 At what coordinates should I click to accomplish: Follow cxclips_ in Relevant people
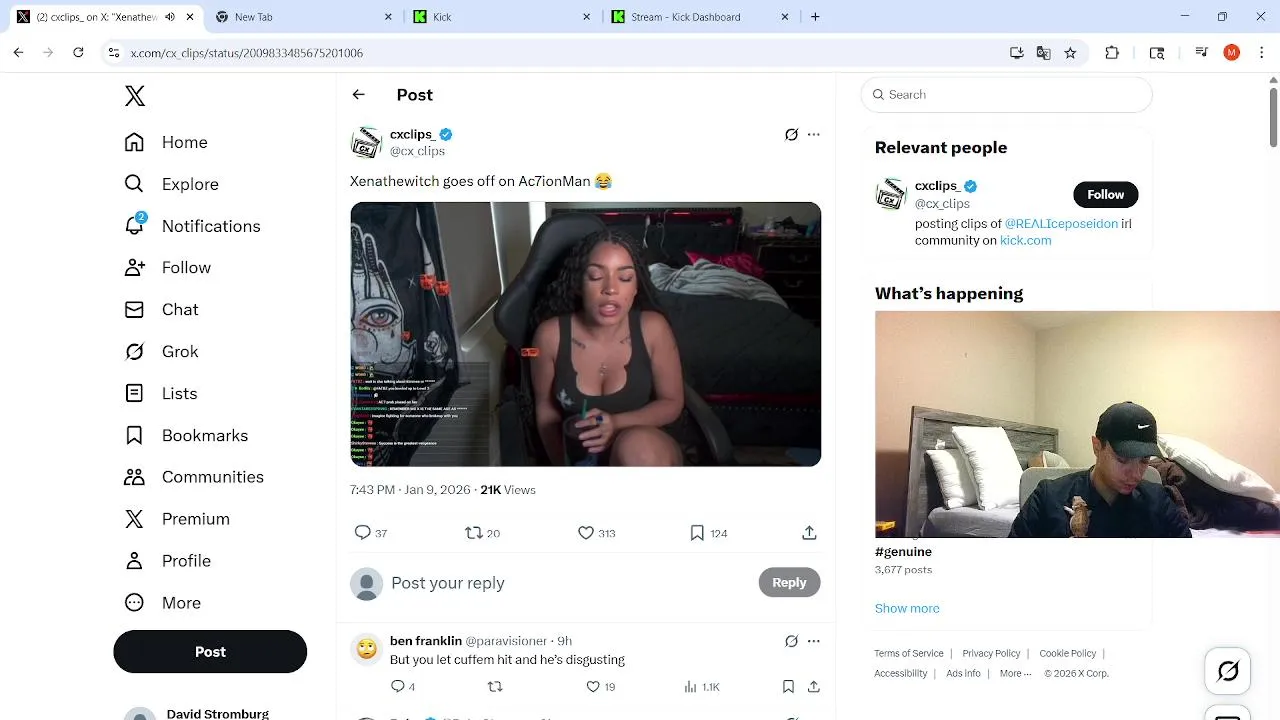[1105, 194]
